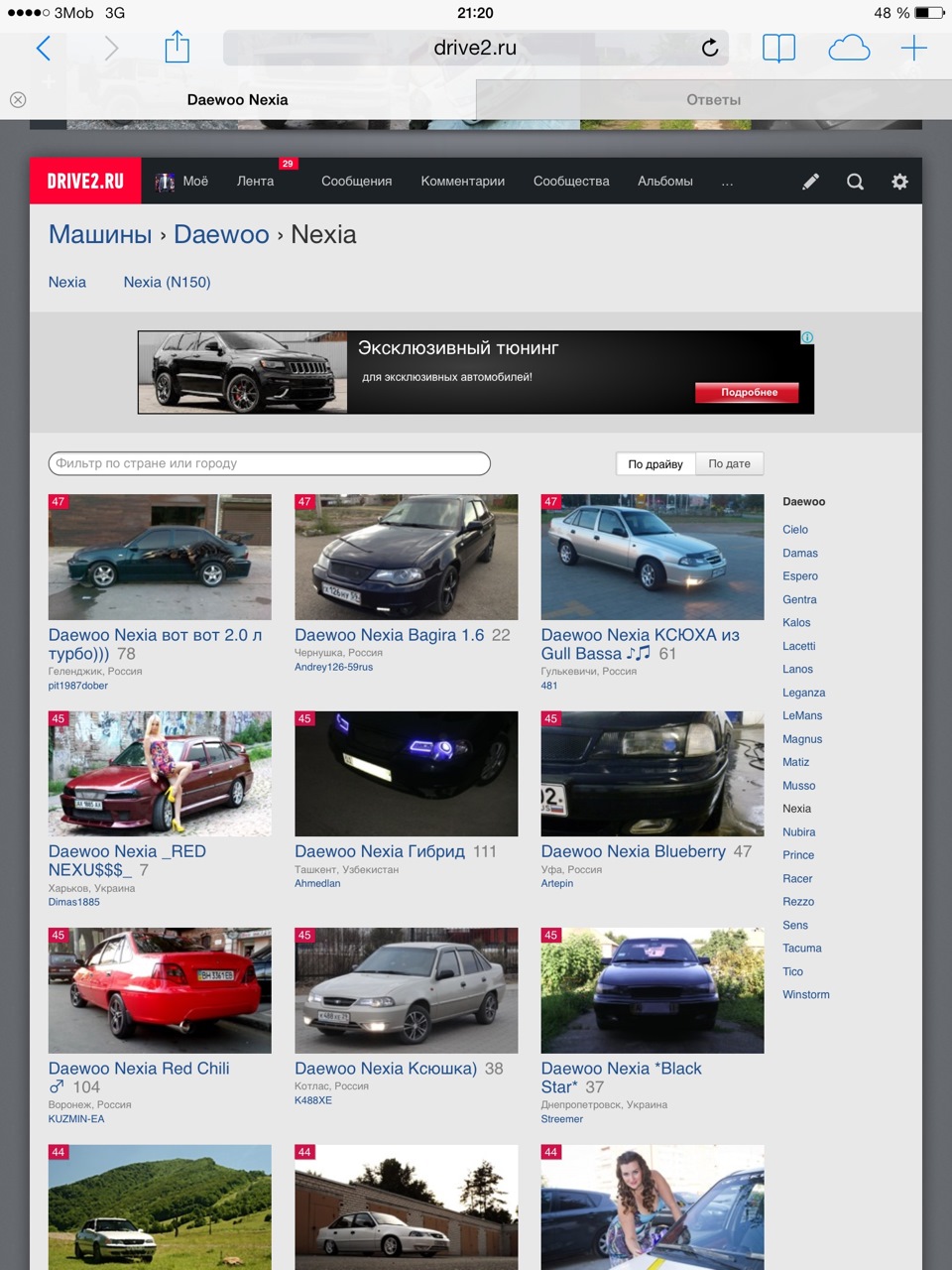This screenshot has height=1270, width=952.
Task: Open green turbo Nexia thumbnail
Action: pos(160,557)
